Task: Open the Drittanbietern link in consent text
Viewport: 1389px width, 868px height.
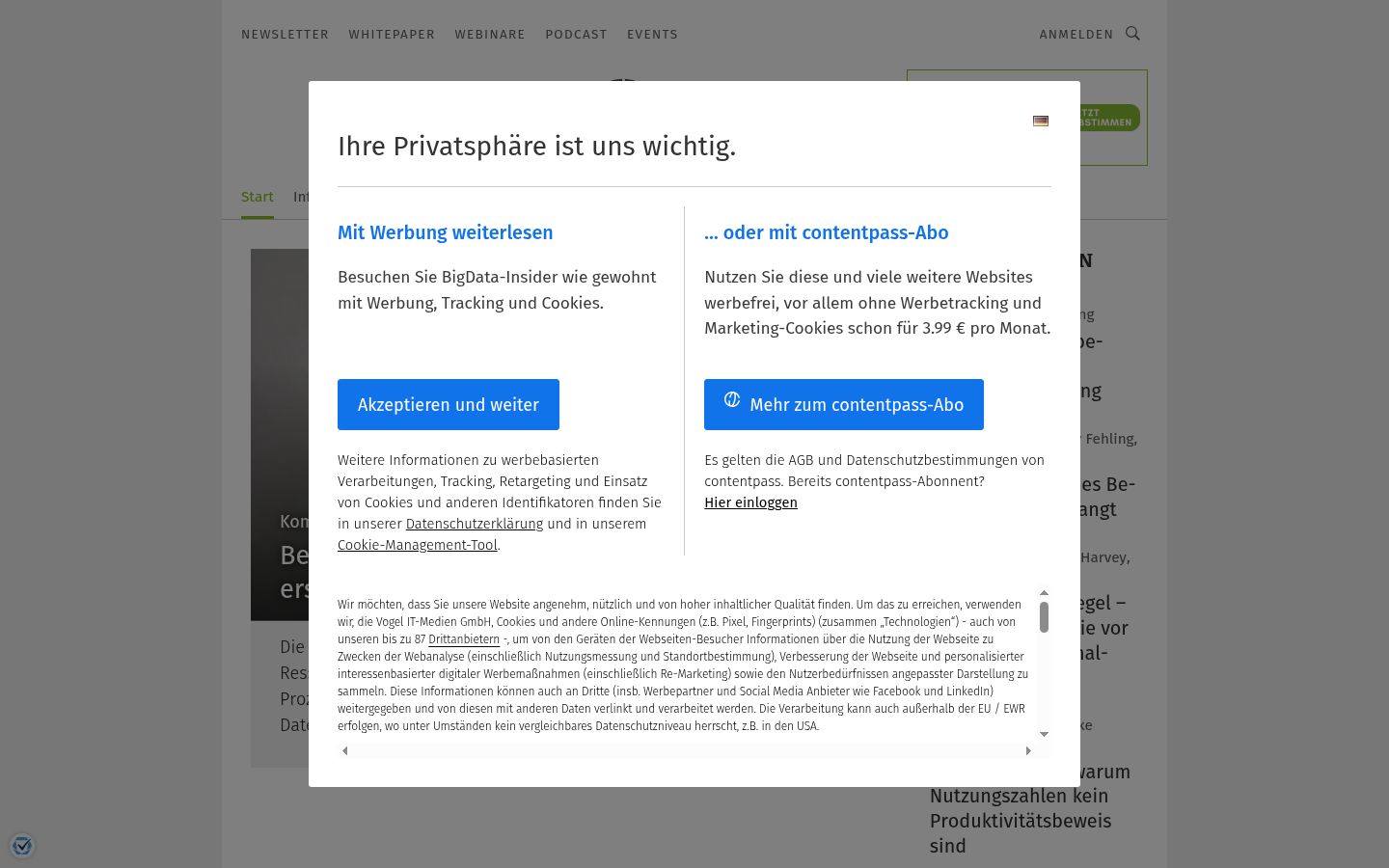Action: coord(464,639)
